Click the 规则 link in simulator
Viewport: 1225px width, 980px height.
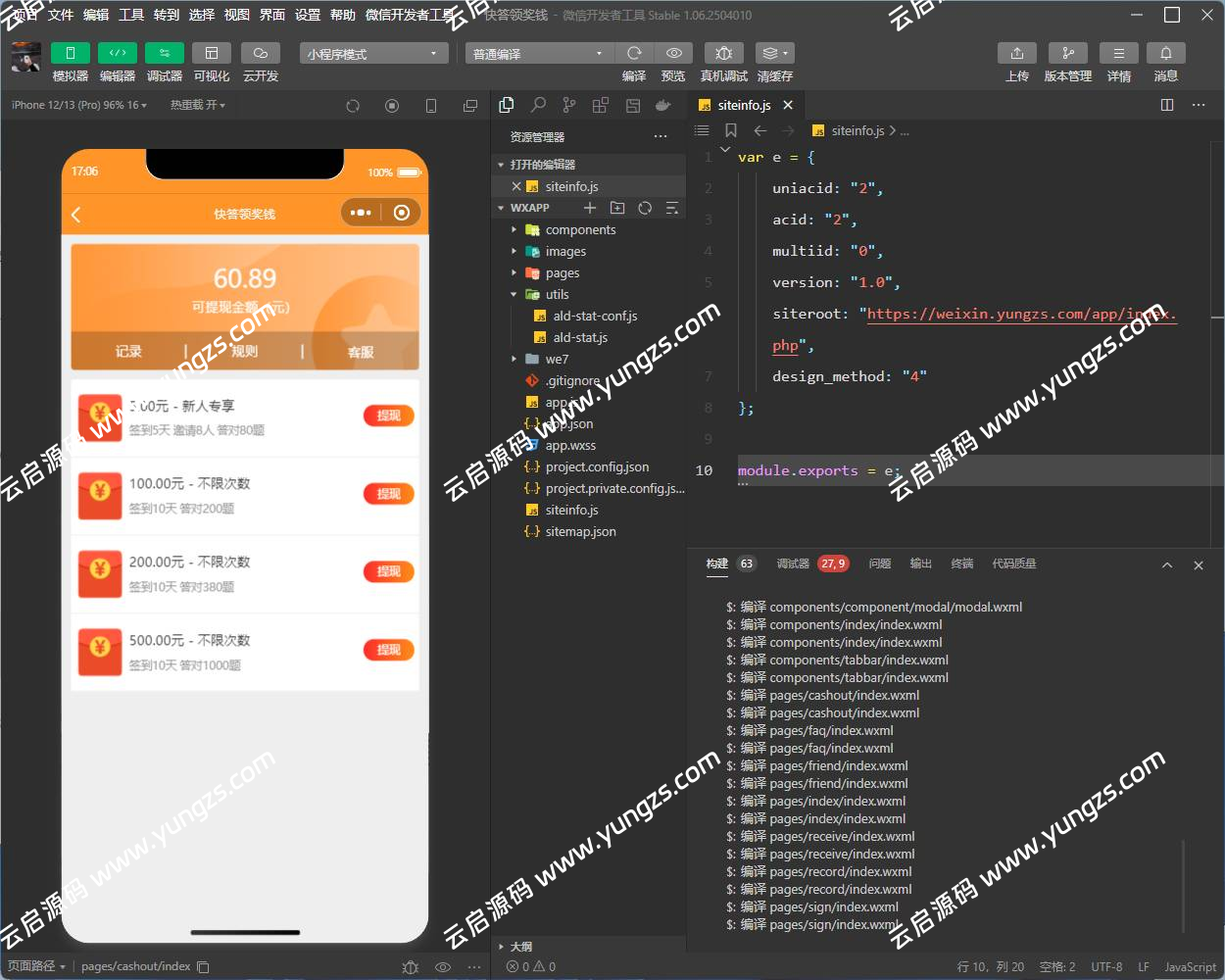(x=244, y=351)
